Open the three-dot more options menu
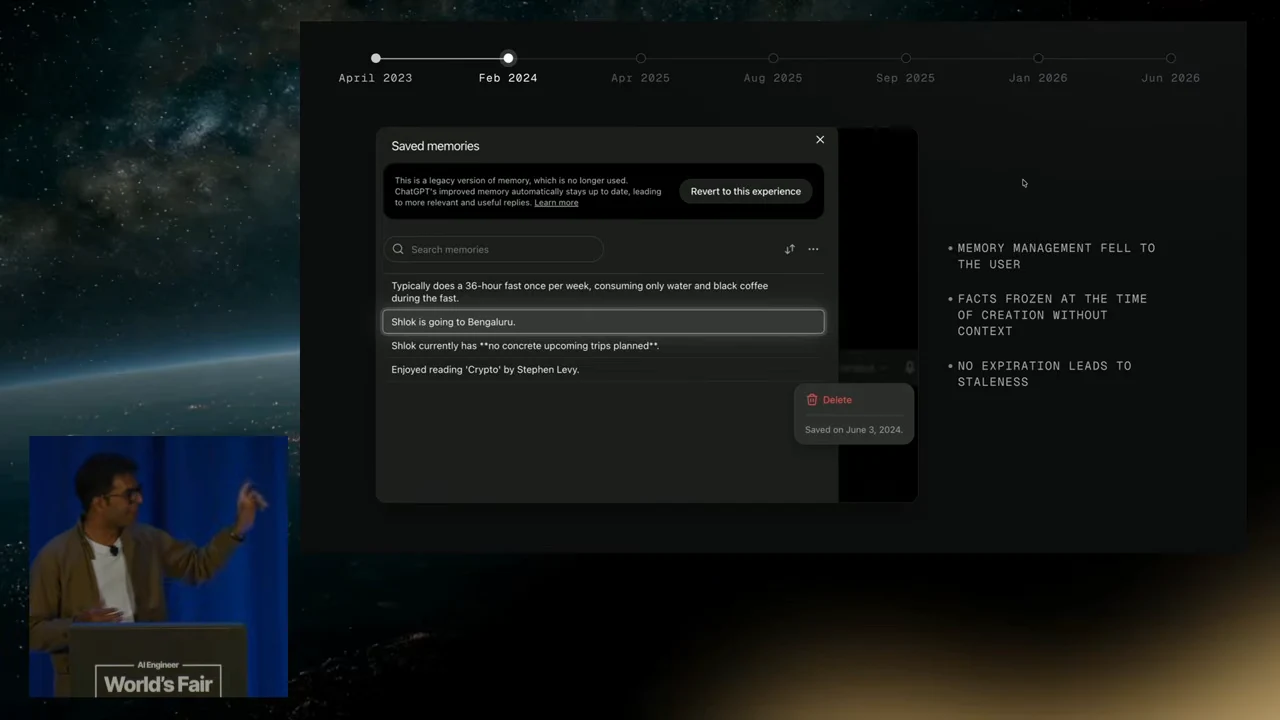1280x720 pixels. 813,249
